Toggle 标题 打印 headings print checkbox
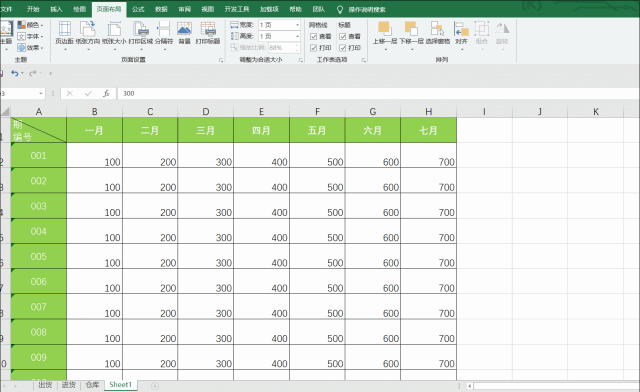640x392 pixels. 342,48
